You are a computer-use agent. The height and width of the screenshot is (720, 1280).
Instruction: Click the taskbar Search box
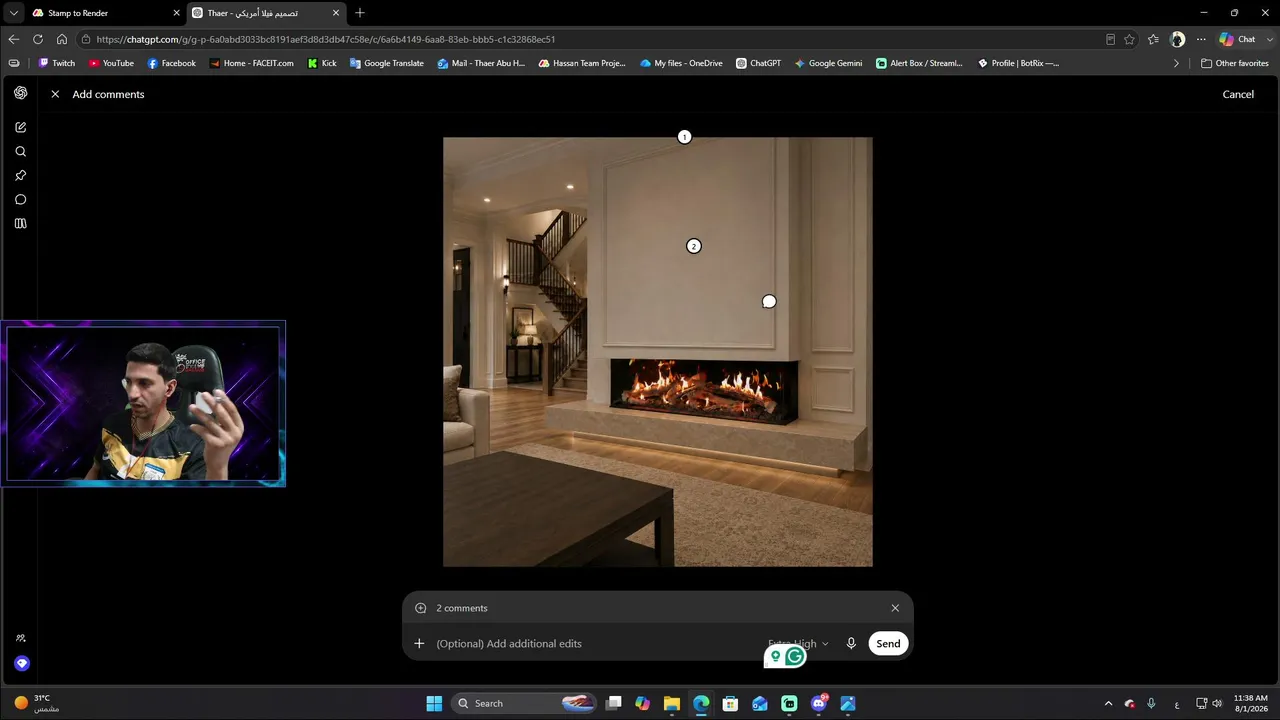click(525, 703)
